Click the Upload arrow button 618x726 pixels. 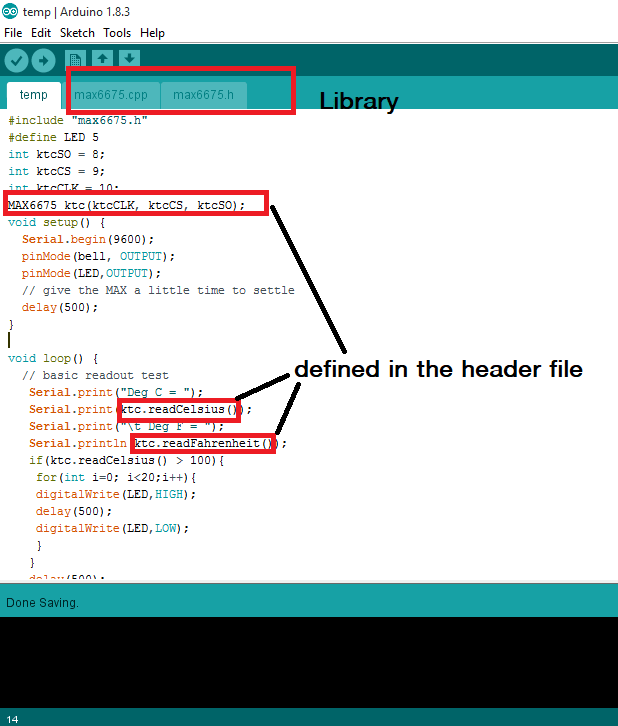(x=44, y=61)
